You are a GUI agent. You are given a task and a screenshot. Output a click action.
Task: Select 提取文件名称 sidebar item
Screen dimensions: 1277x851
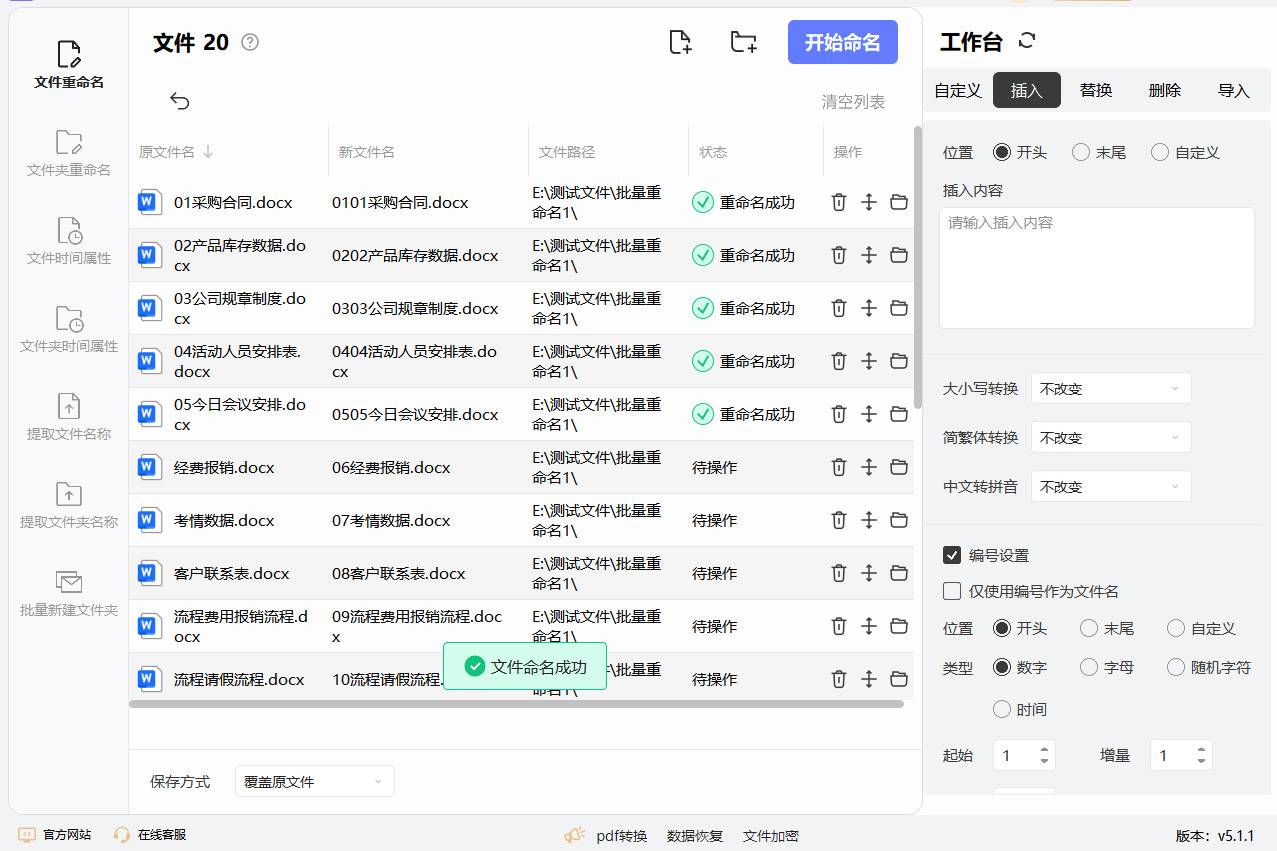[69, 417]
